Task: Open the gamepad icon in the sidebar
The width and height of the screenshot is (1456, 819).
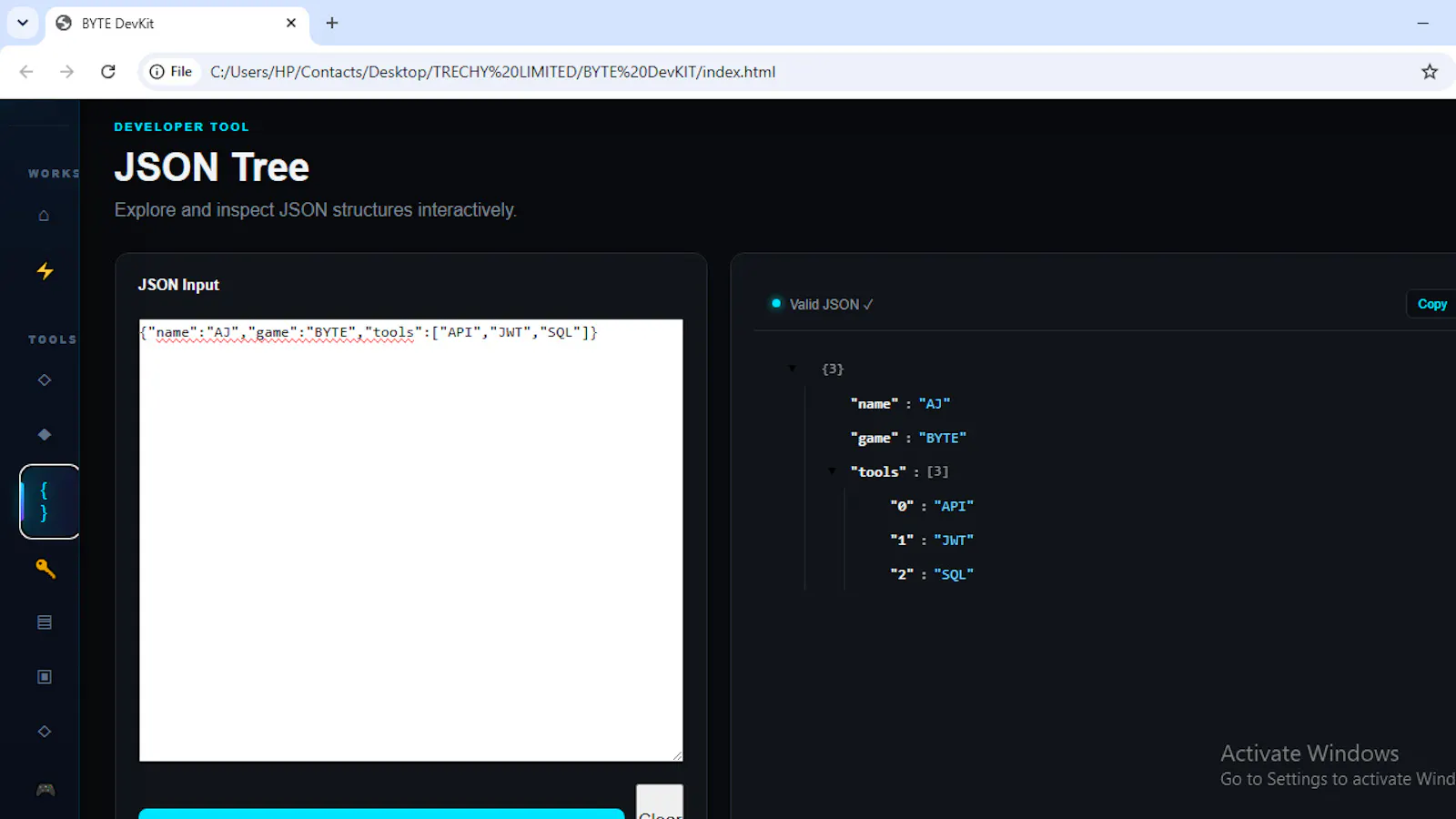Action: click(45, 789)
